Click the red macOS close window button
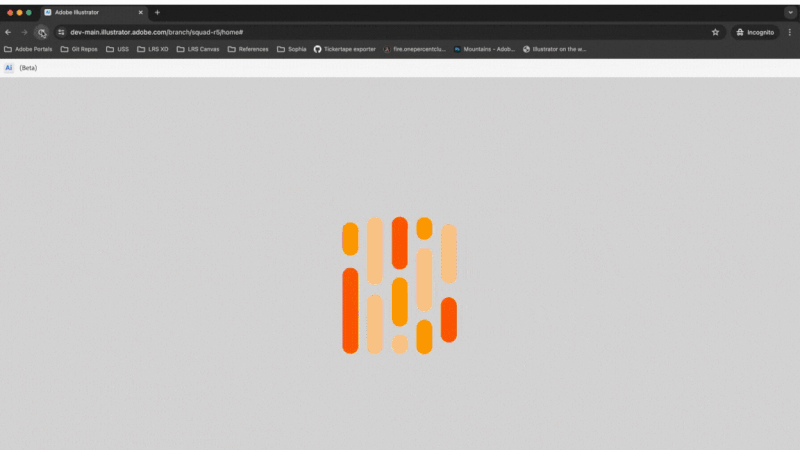800x450 pixels. click(10, 12)
